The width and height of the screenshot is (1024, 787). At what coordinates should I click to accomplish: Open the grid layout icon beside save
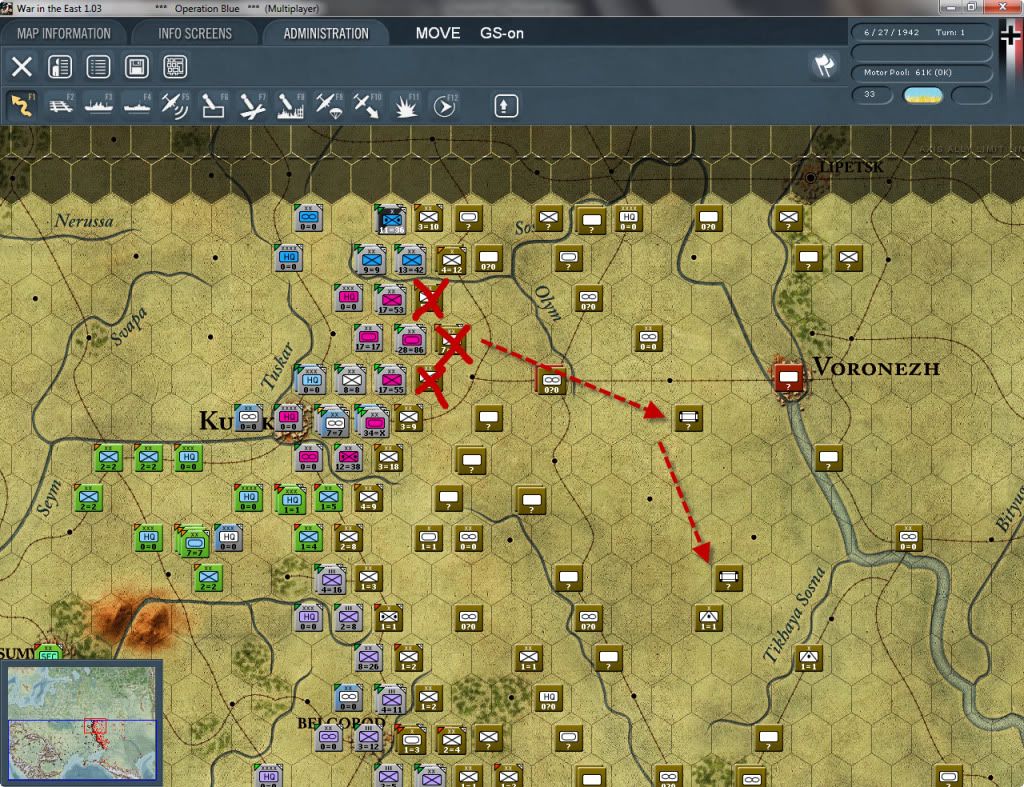[175, 66]
